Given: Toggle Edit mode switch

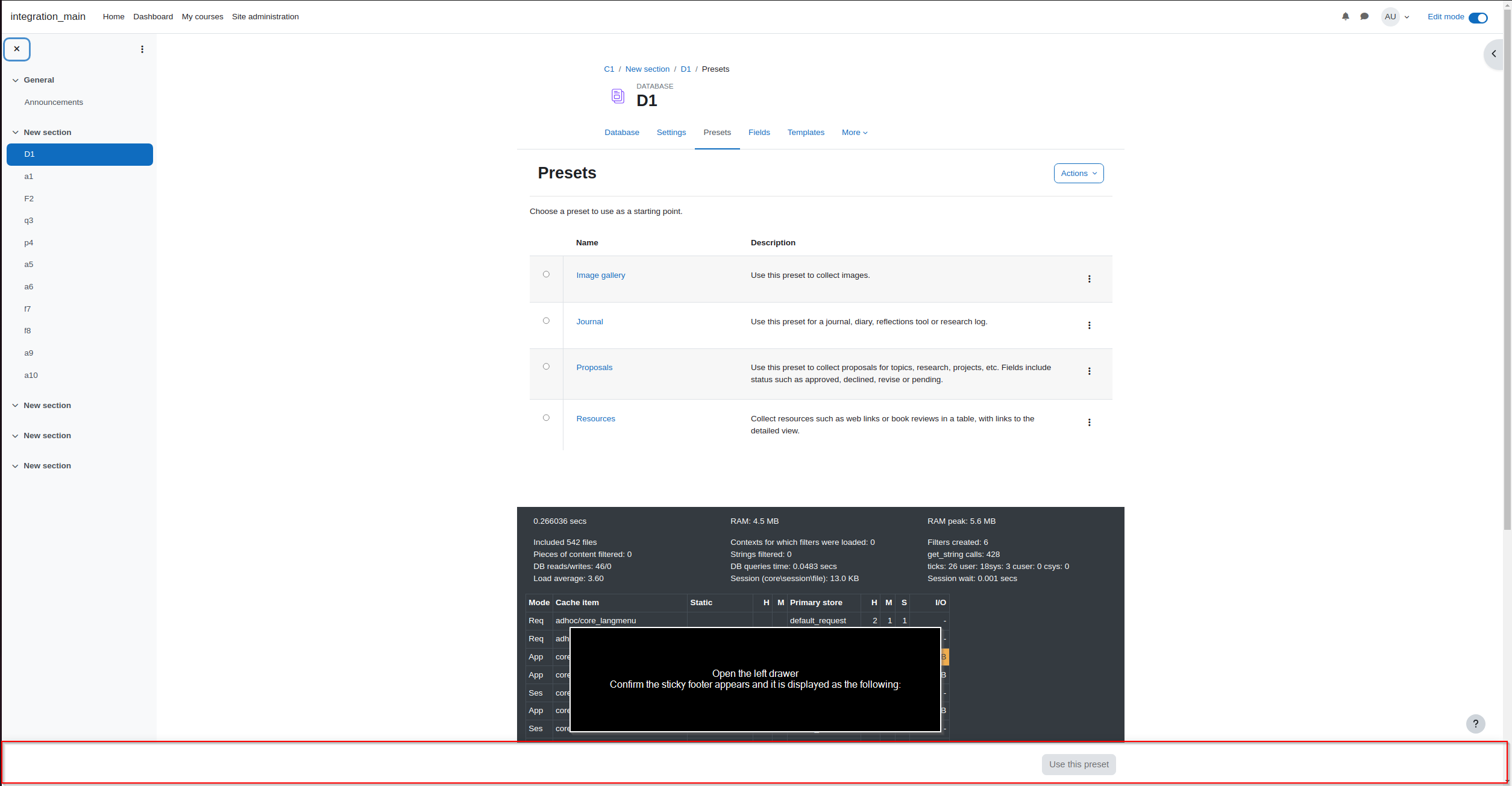Looking at the screenshot, I should [x=1478, y=17].
